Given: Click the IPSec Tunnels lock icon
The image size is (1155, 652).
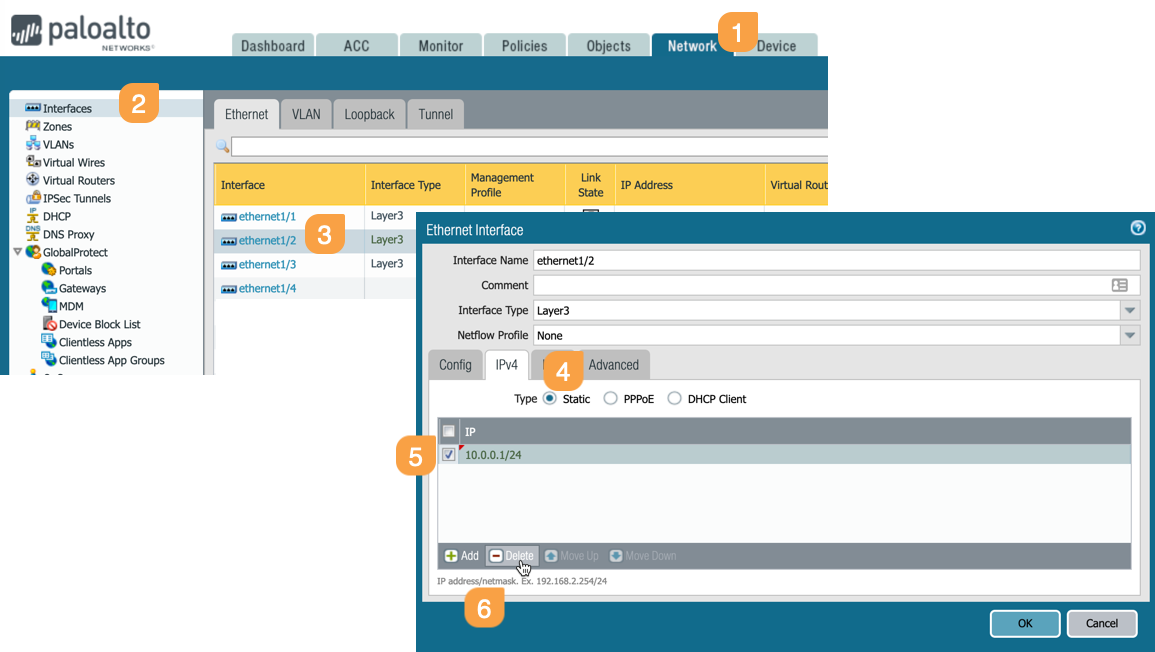Looking at the screenshot, I should coord(32,197).
